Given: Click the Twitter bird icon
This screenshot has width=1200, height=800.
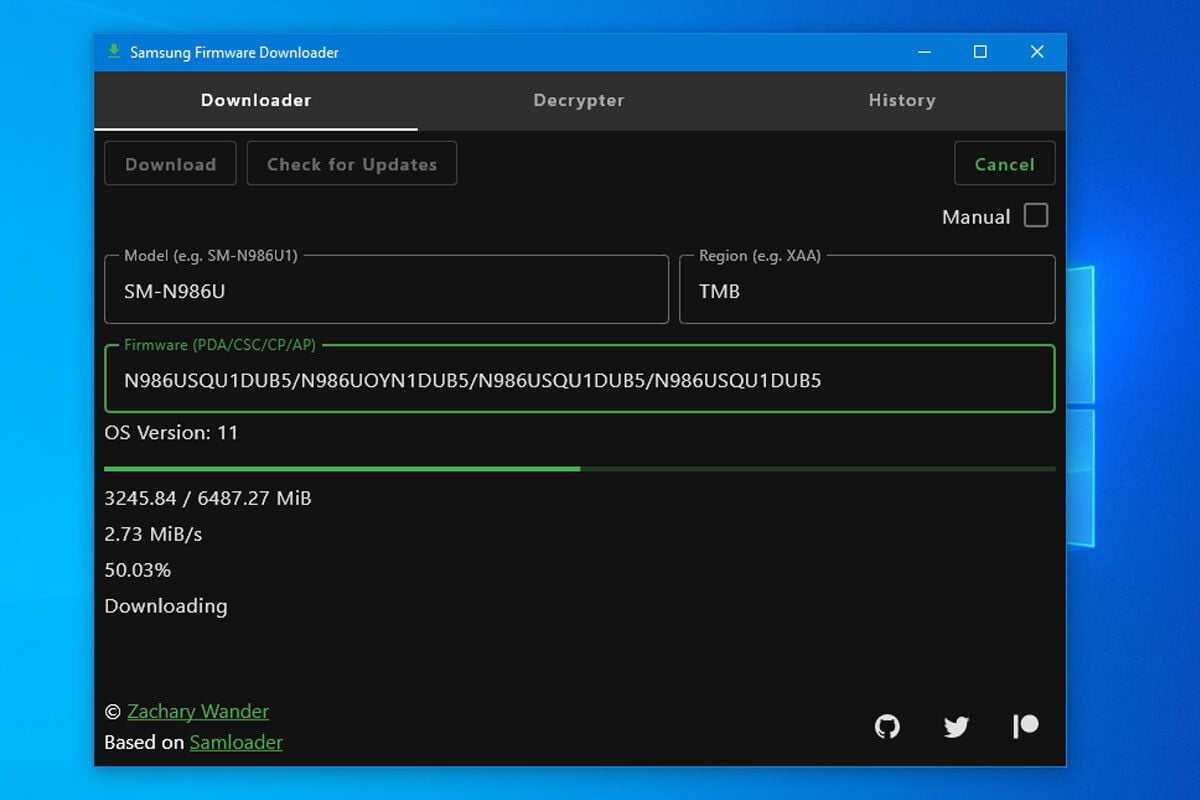Looking at the screenshot, I should (x=956, y=726).
